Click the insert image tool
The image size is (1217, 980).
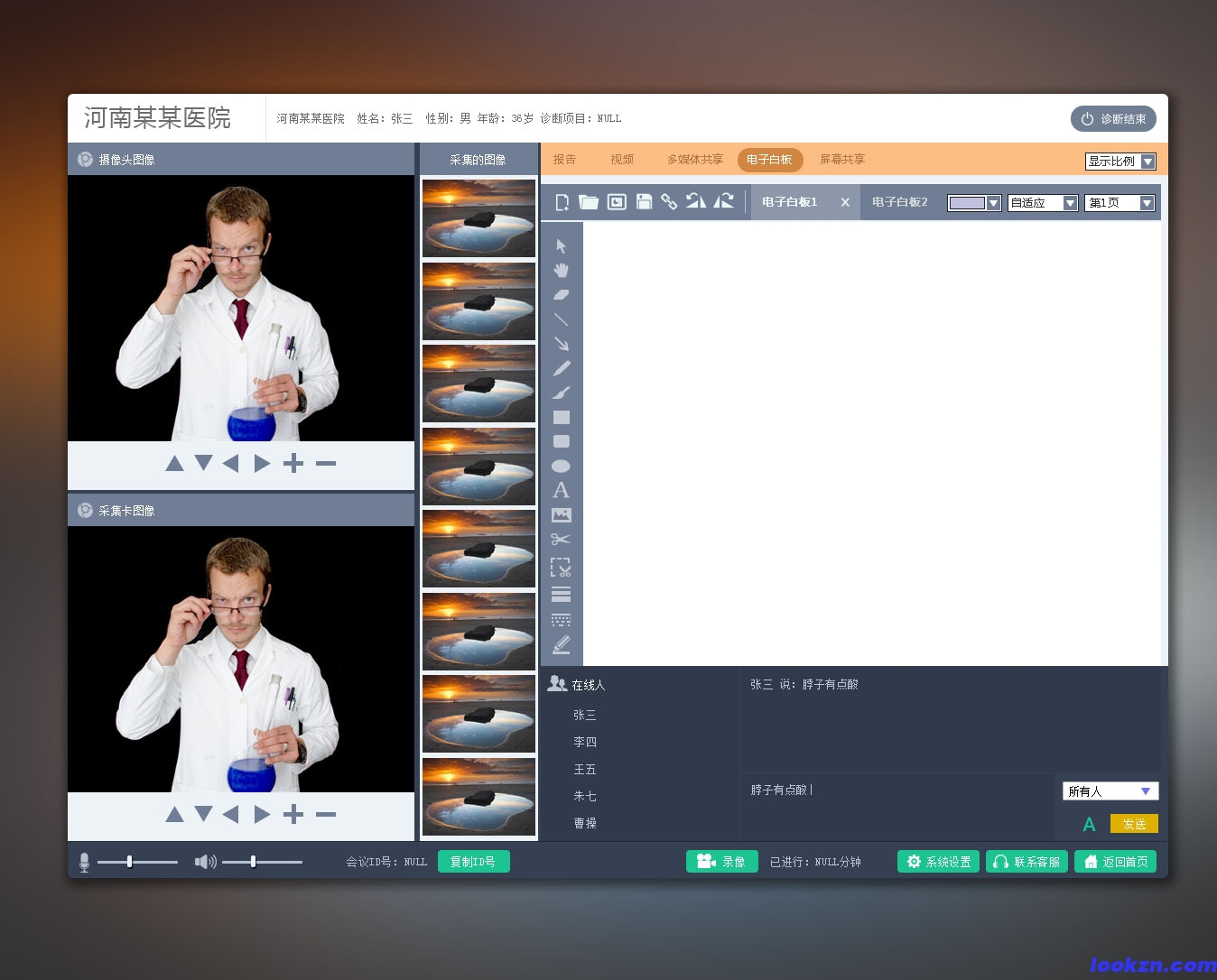(x=561, y=515)
